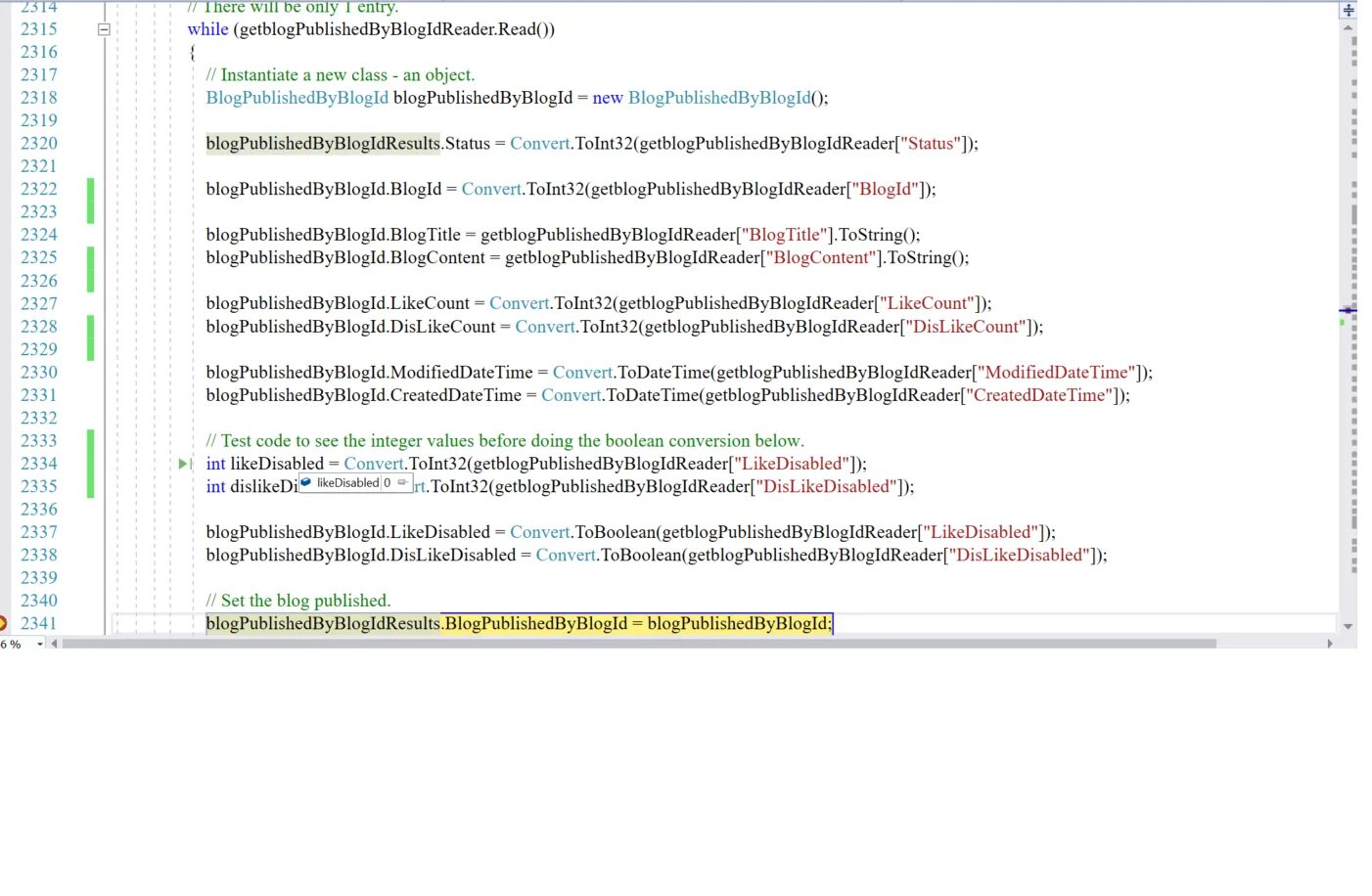Image resolution: width=1372 pixels, height=896 pixels.
Task: Click the "DisLikeCount" string literal
Action: tap(968, 327)
